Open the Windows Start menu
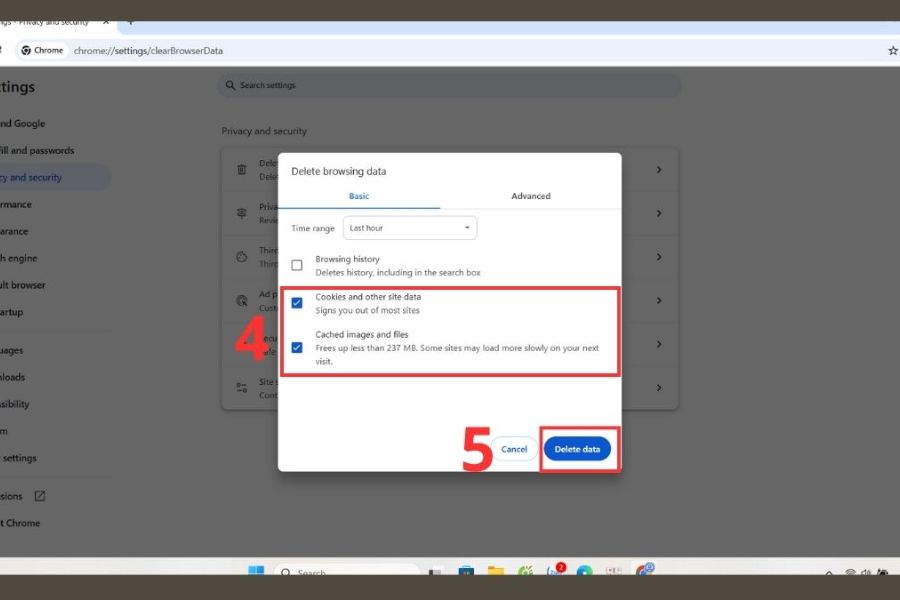The image size is (900, 600). pyautogui.click(x=256, y=572)
